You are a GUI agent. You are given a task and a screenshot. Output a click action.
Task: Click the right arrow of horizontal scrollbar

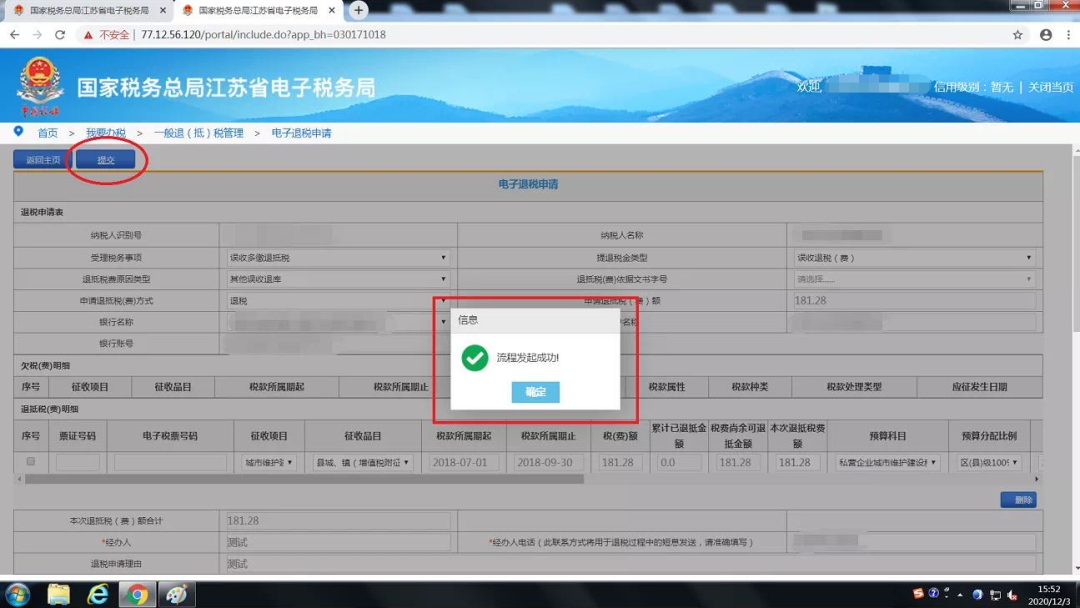(1036, 479)
